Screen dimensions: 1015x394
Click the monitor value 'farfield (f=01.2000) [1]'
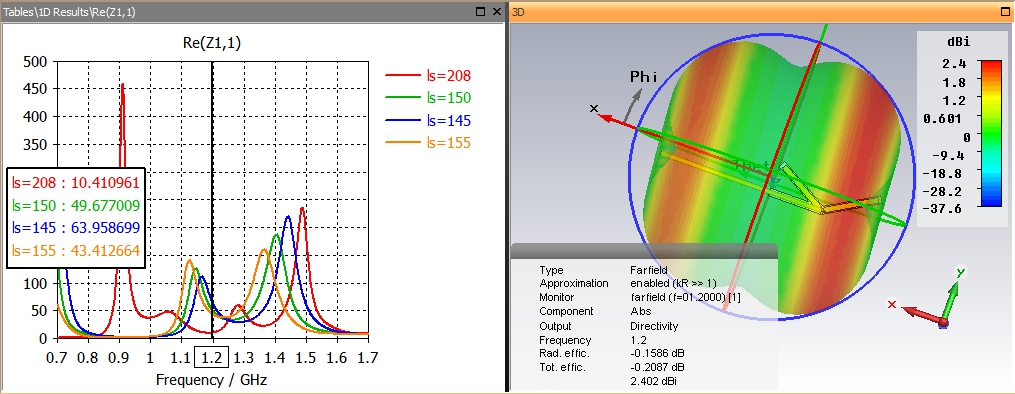point(685,298)
